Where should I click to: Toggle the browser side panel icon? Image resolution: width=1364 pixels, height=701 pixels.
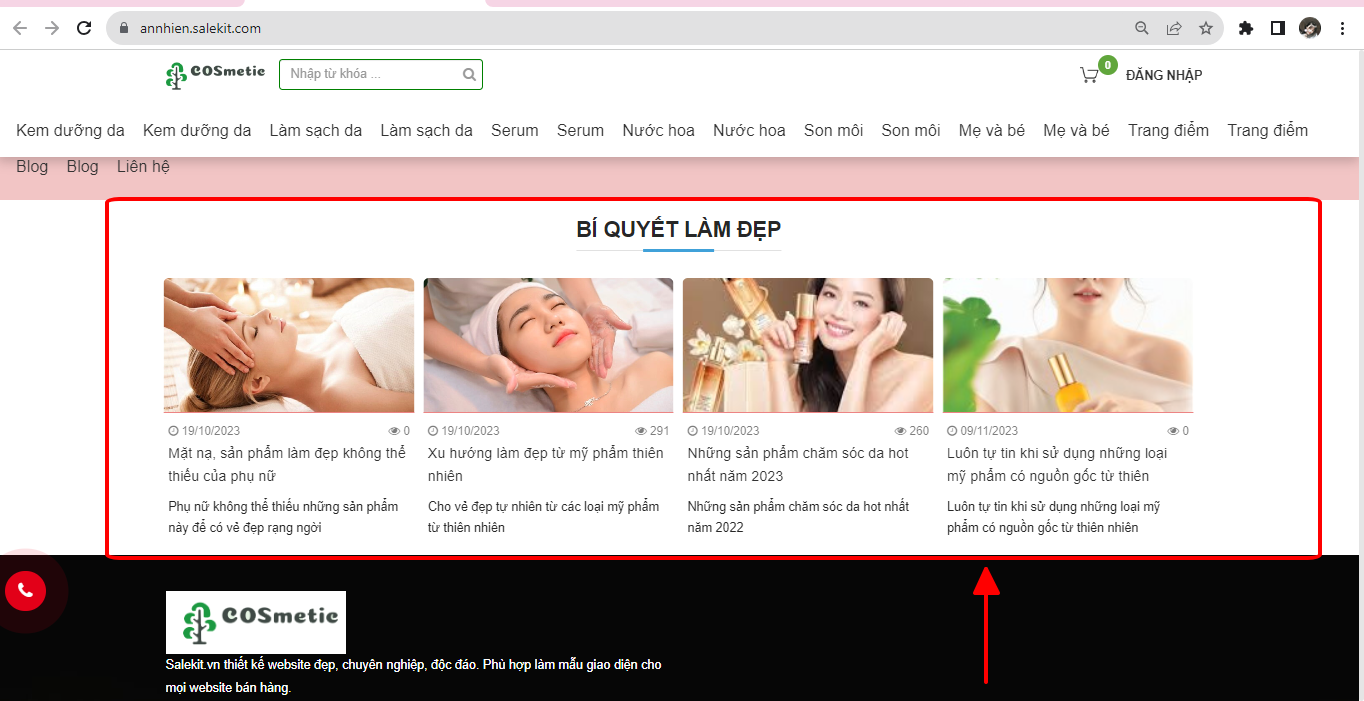[x=1277, y=28]
